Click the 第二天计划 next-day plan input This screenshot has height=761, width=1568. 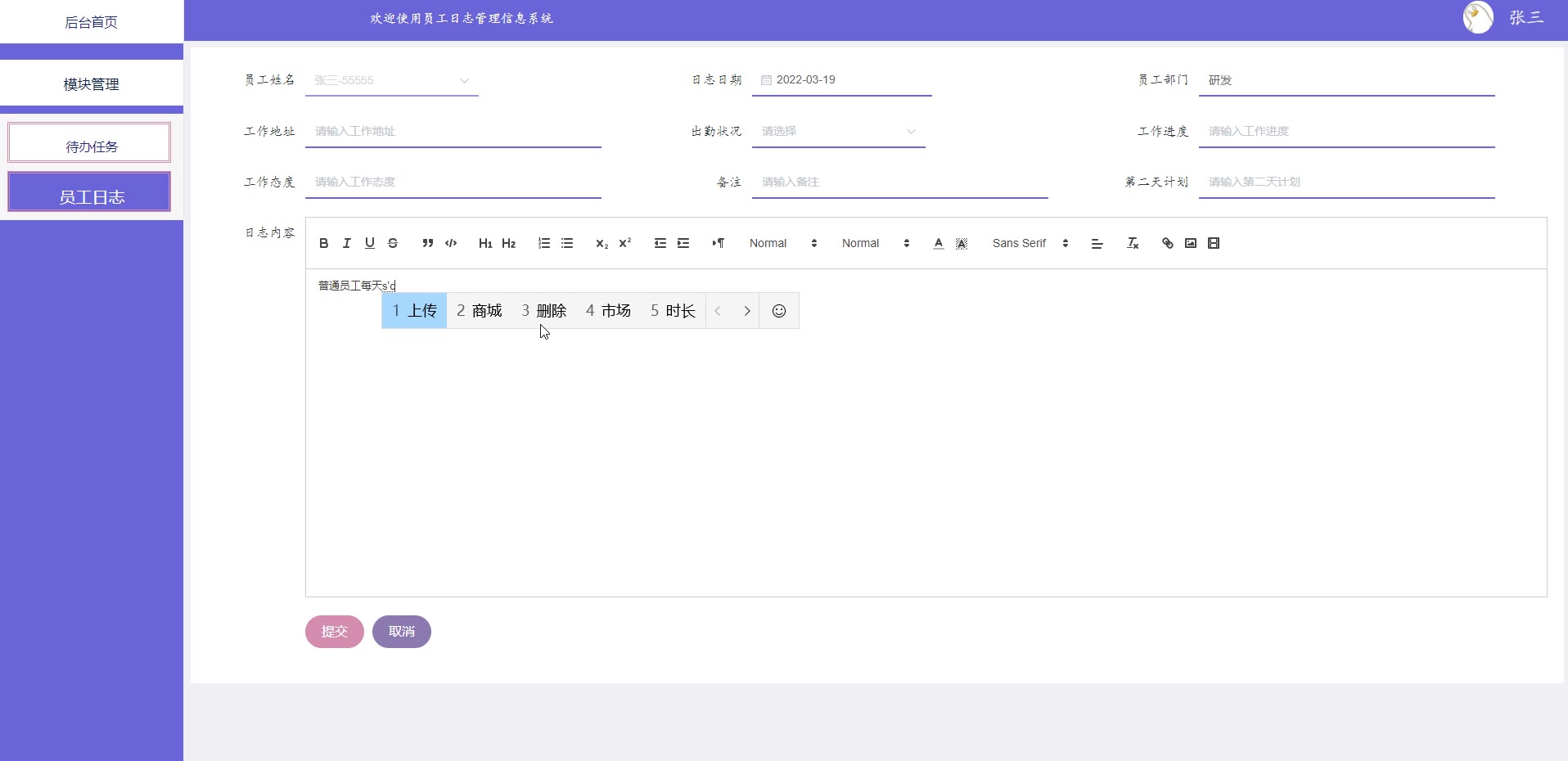(x=1347, y=182)
